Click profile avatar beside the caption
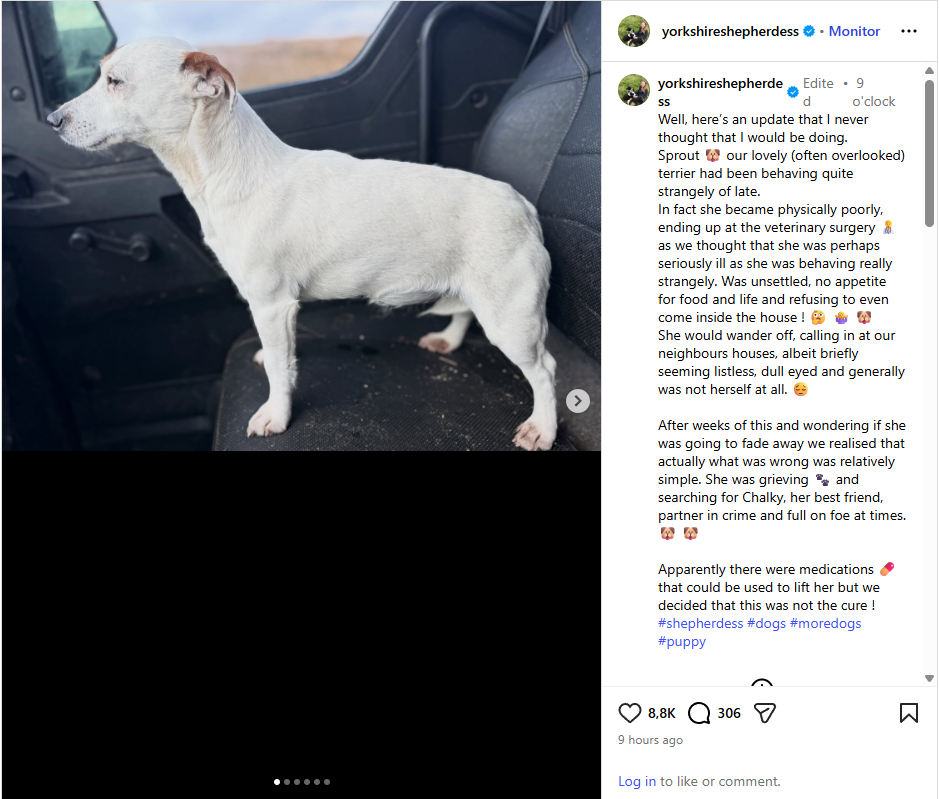Image resolution: width=939 pixels, height=799 pixels. pos(634,90)
